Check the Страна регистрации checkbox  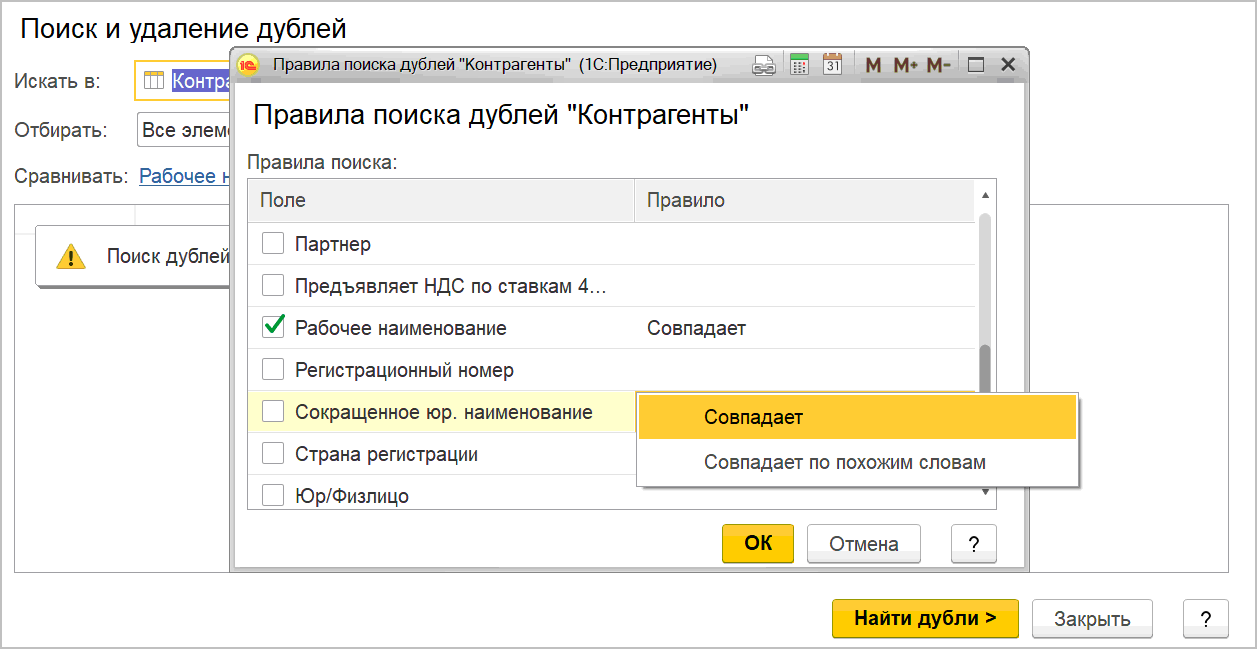(x=273, y=454)
